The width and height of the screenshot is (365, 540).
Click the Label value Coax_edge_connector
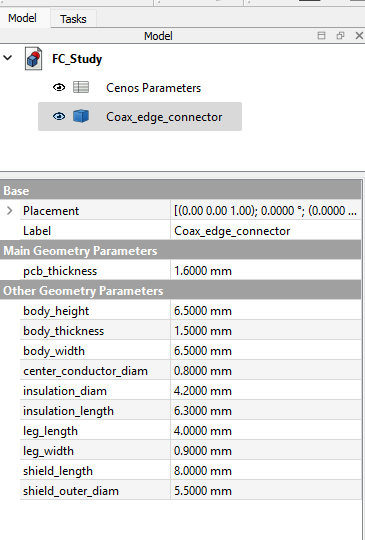[232, 231]
